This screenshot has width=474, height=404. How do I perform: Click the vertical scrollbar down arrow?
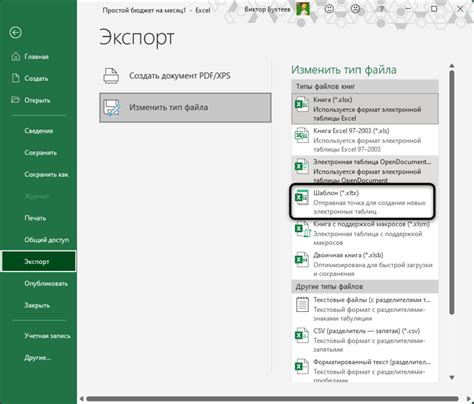pyautogui.click(x=452, y=377)
